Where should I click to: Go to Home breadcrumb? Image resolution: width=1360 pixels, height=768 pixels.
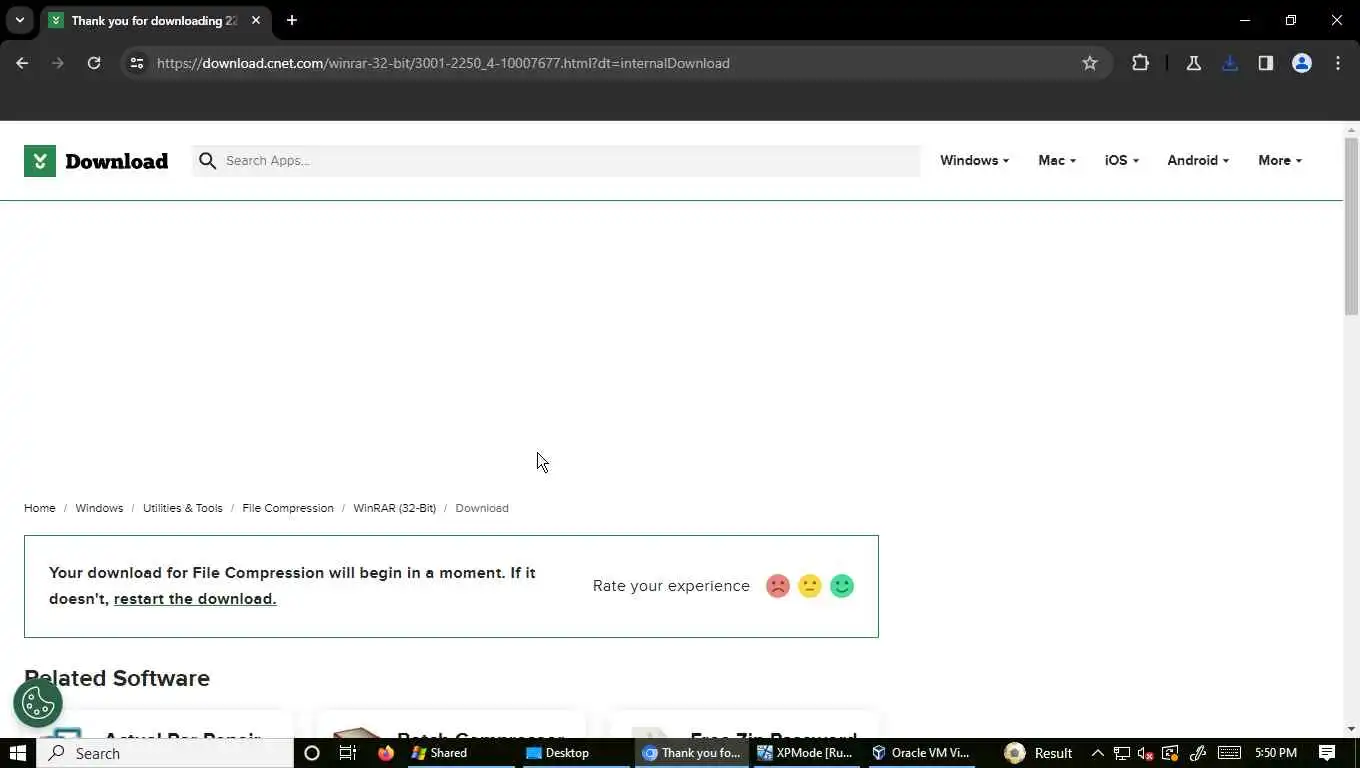click(x=40, y=508)
